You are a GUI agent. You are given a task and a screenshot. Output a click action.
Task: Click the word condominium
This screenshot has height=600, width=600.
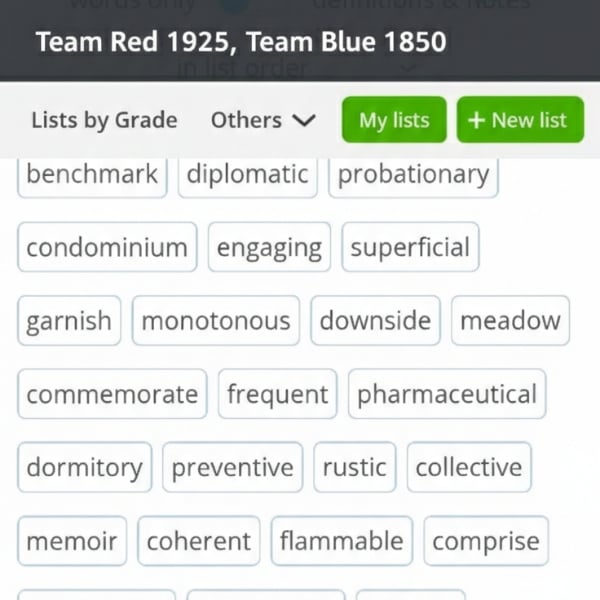pos(107,248)
